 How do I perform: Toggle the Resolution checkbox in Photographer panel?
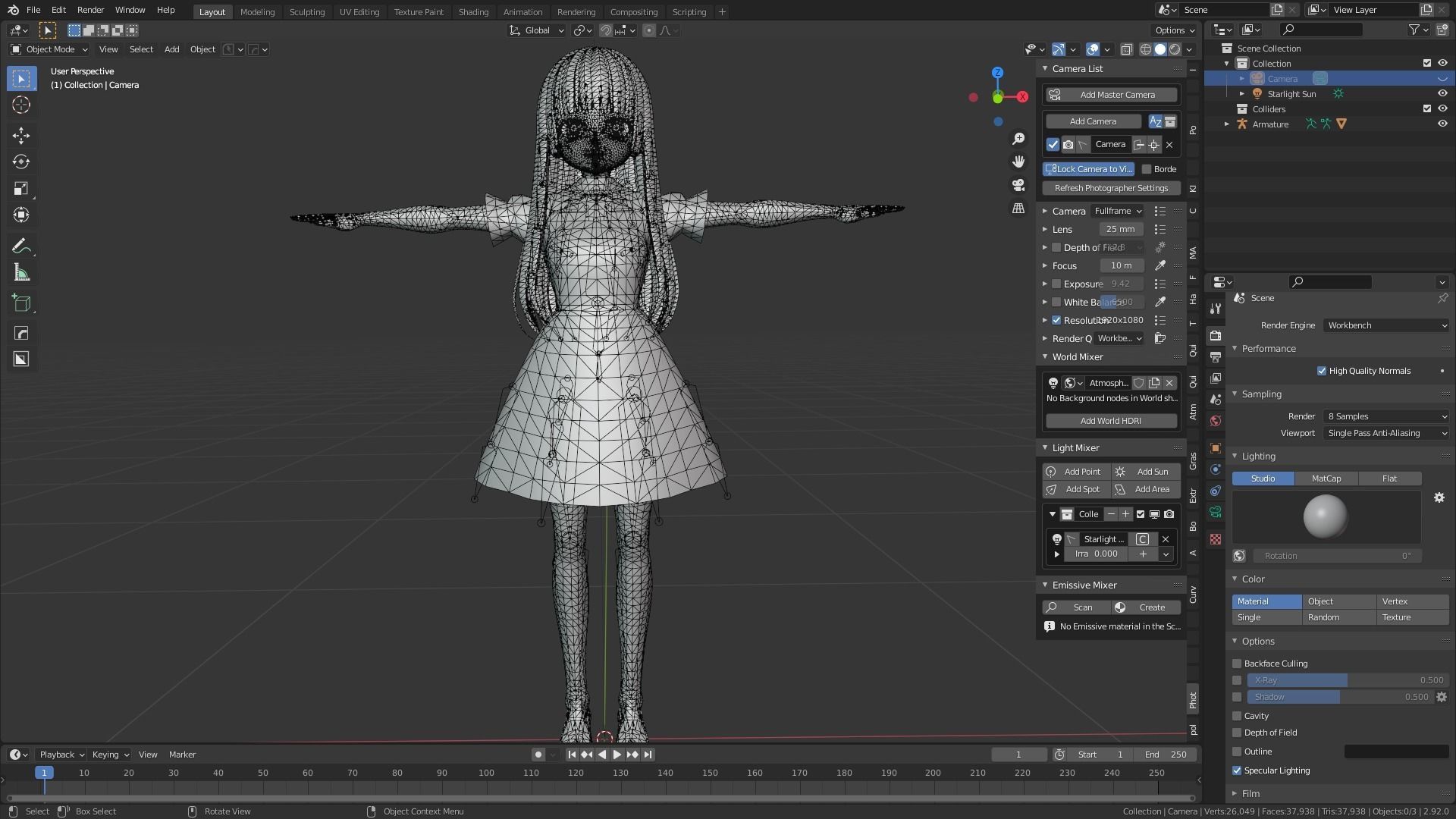[1056, 320]
